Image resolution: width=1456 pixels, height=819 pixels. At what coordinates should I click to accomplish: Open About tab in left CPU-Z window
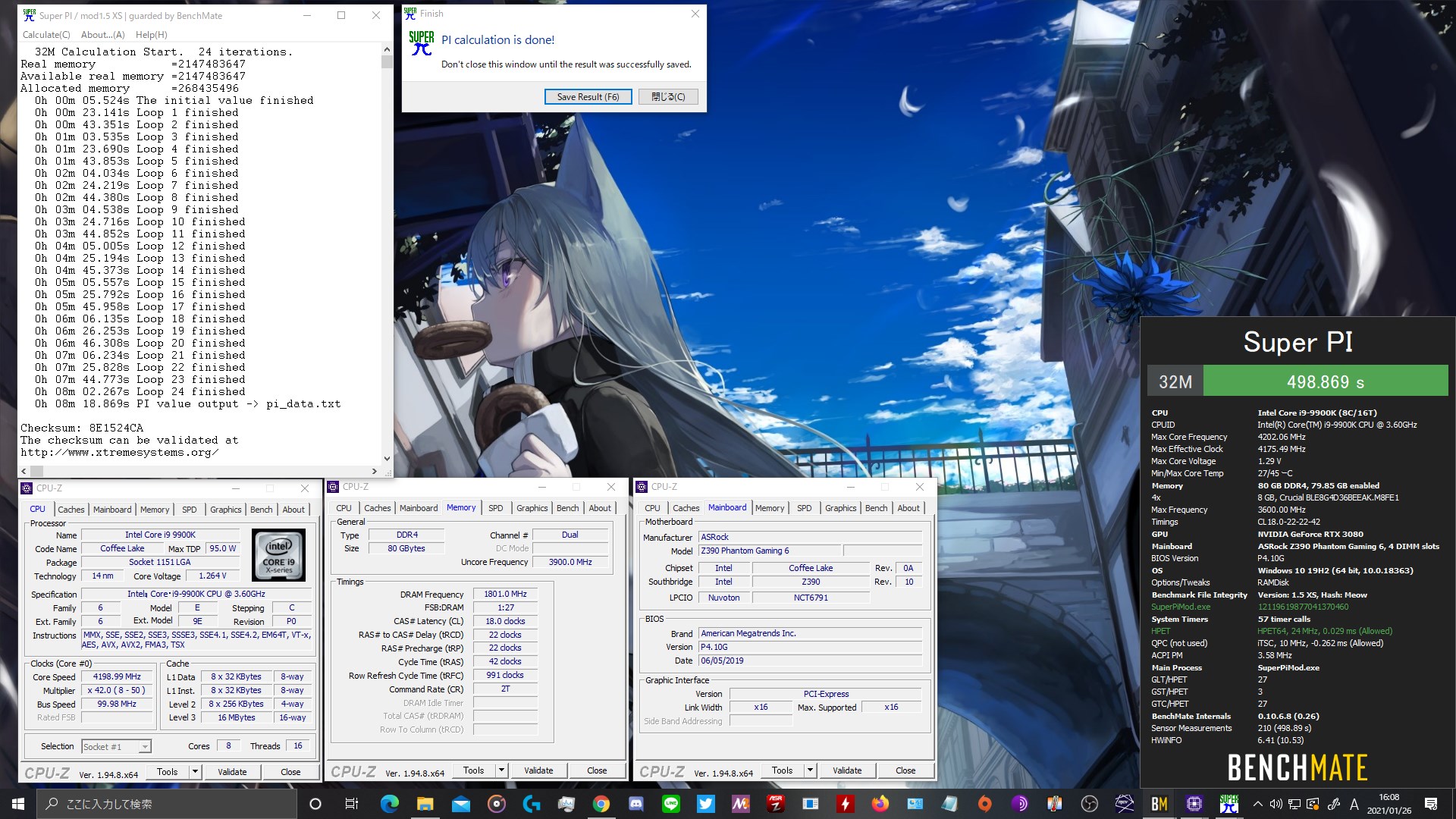293,510
